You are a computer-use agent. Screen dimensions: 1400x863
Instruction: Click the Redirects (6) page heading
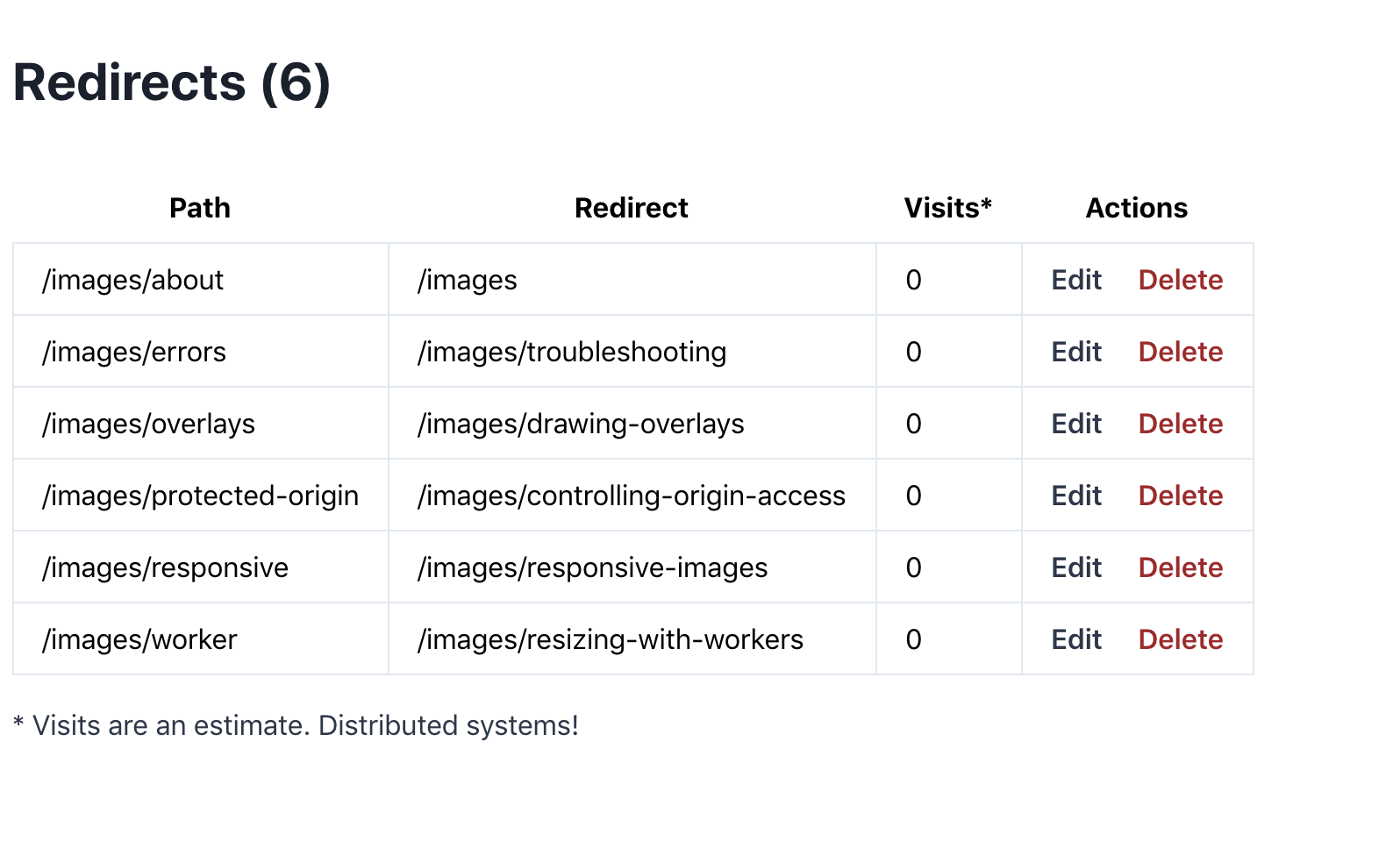[172, 82]
